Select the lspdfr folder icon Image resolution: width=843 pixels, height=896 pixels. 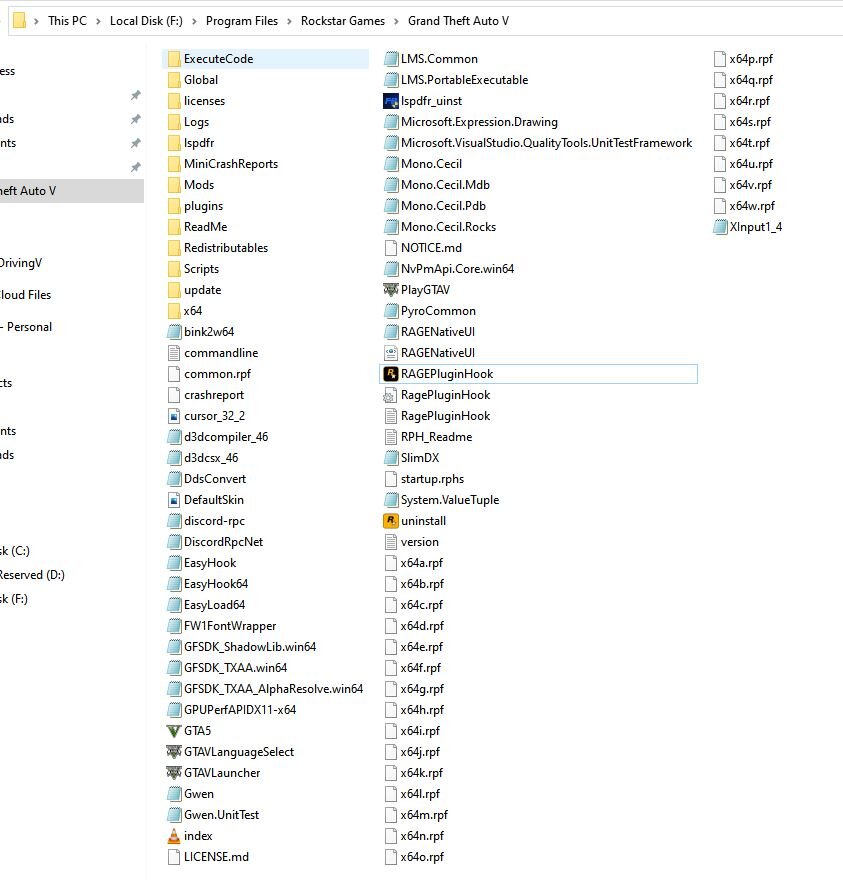coord(174,143)
